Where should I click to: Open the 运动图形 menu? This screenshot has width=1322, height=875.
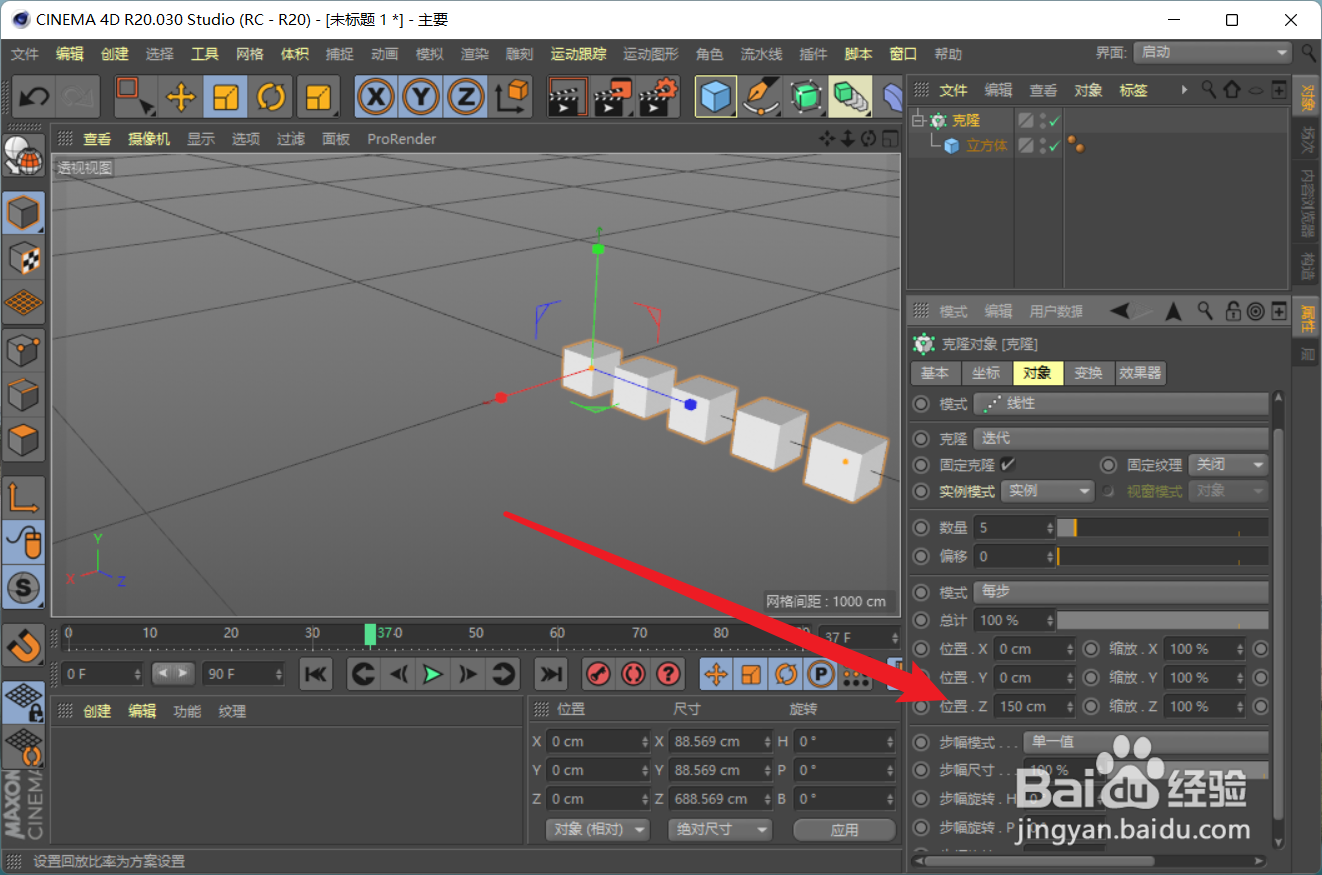pos(651,54)
